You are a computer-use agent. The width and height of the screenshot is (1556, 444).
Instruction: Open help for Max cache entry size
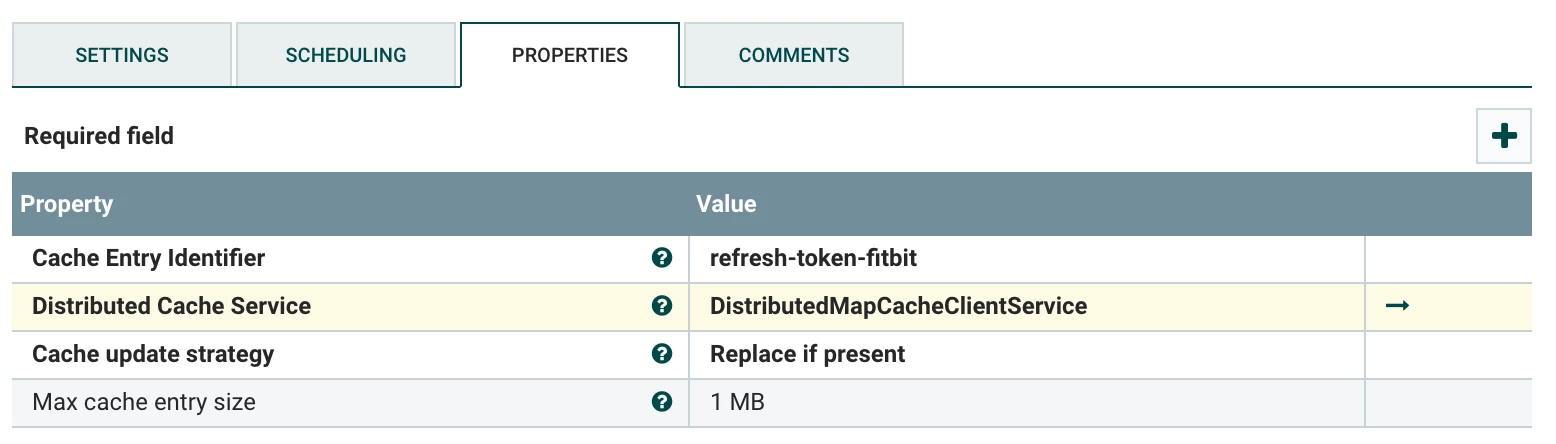pyautogui.click(x=661, y=402)
